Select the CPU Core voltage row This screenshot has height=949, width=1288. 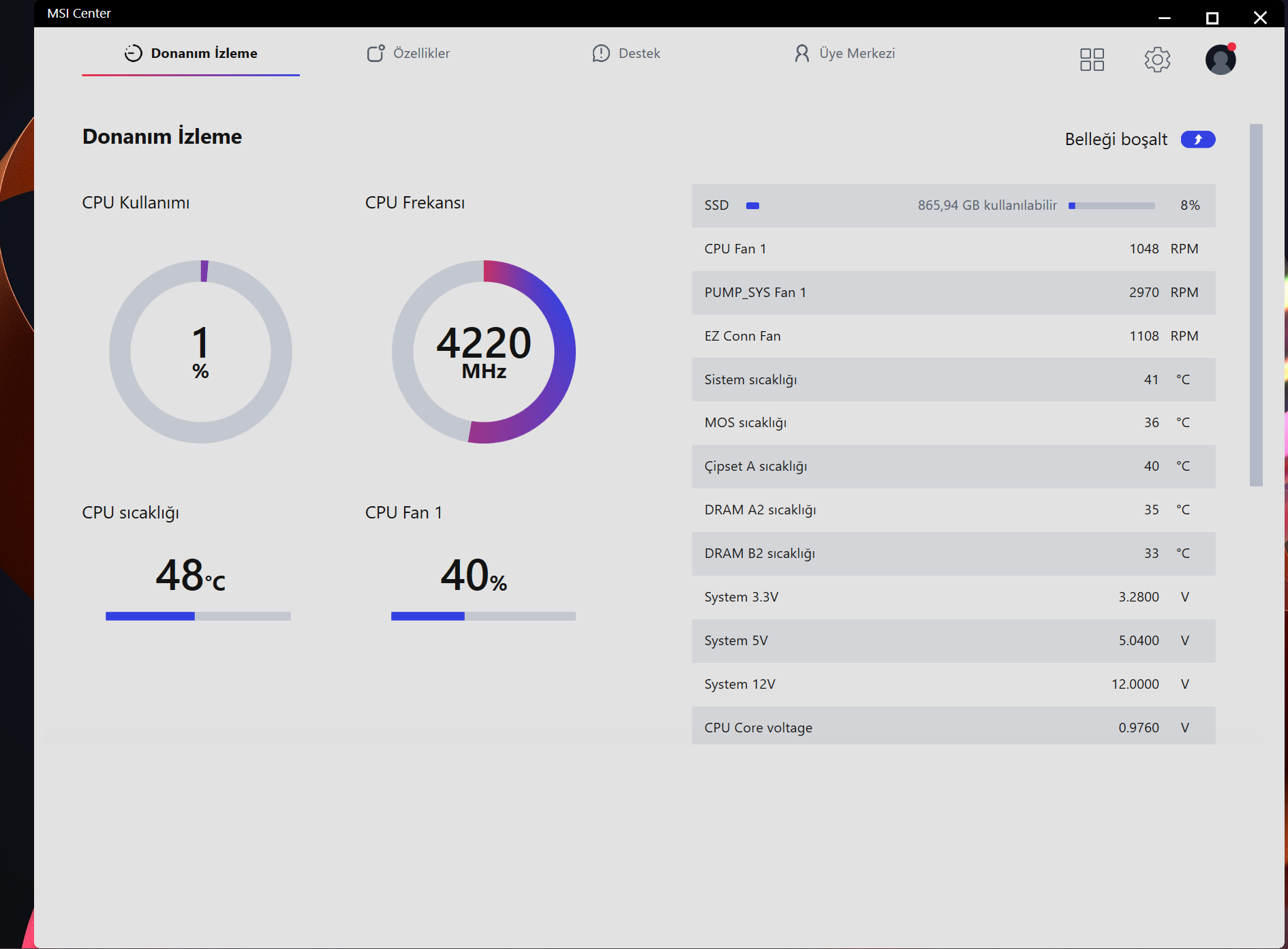(953, 727)
